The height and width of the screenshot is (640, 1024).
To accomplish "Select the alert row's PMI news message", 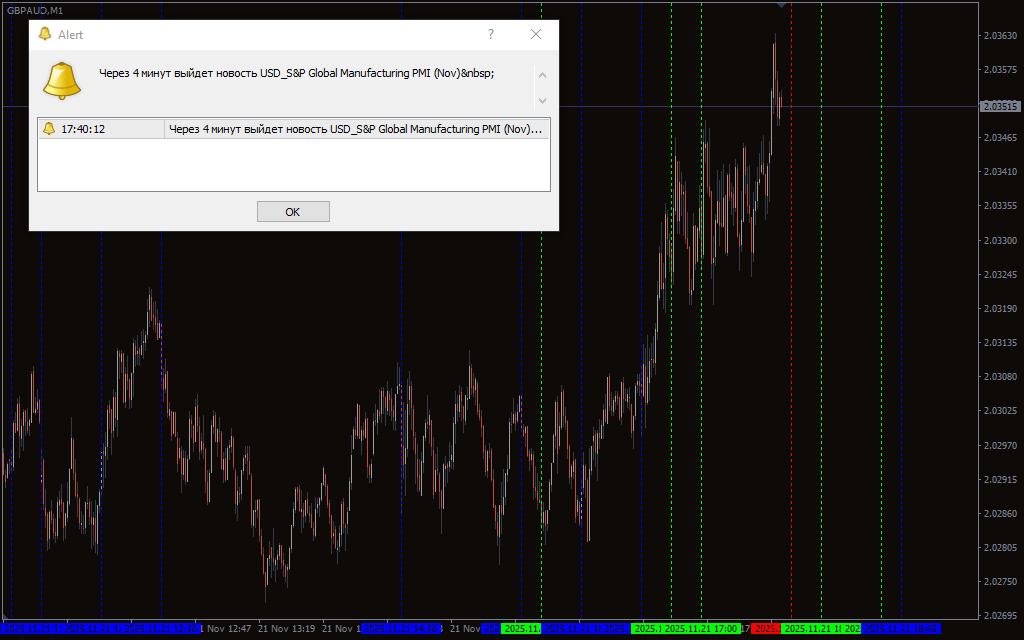I will point(356,129).
